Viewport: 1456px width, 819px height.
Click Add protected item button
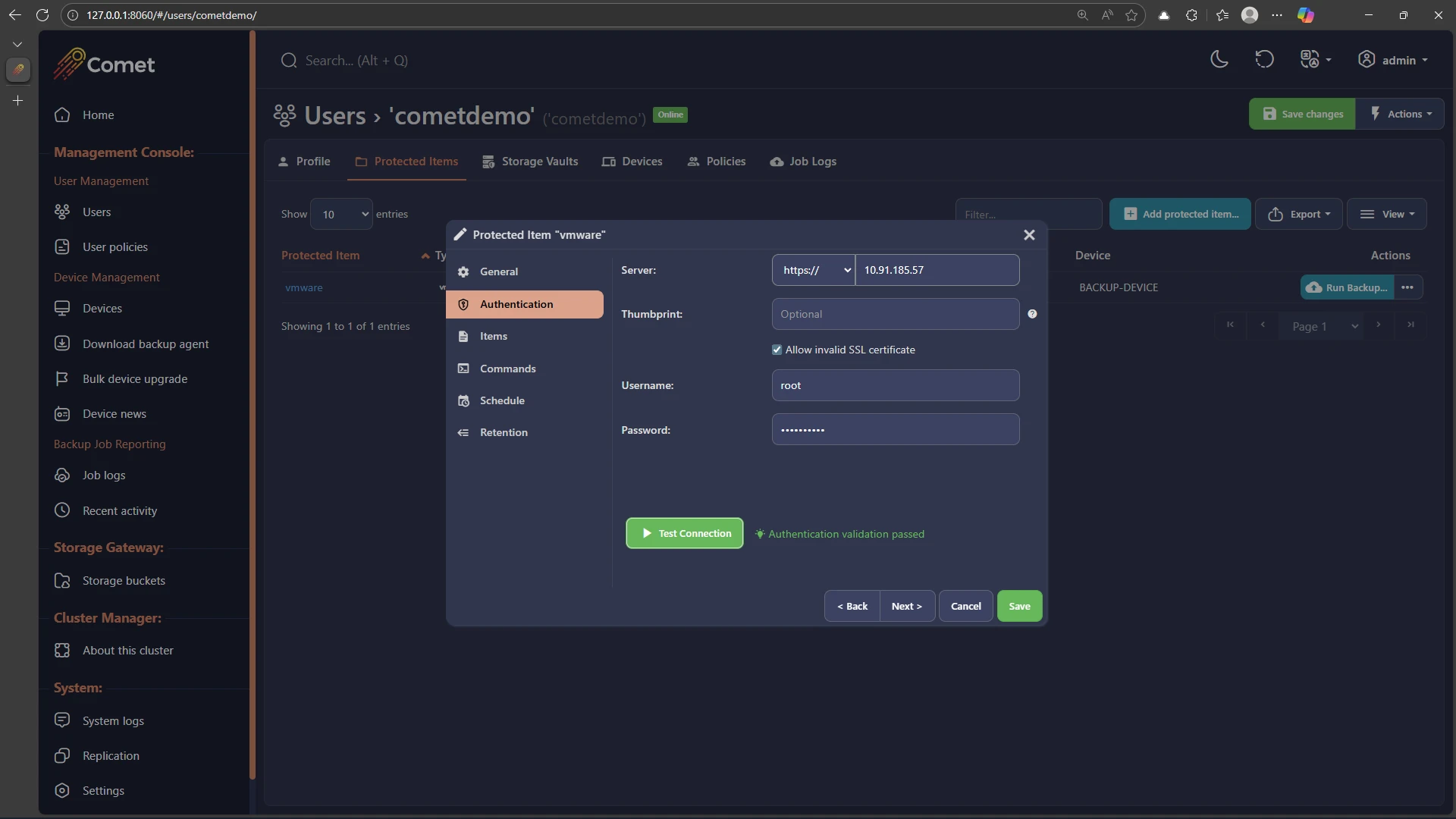click(x=1180, y=214)
